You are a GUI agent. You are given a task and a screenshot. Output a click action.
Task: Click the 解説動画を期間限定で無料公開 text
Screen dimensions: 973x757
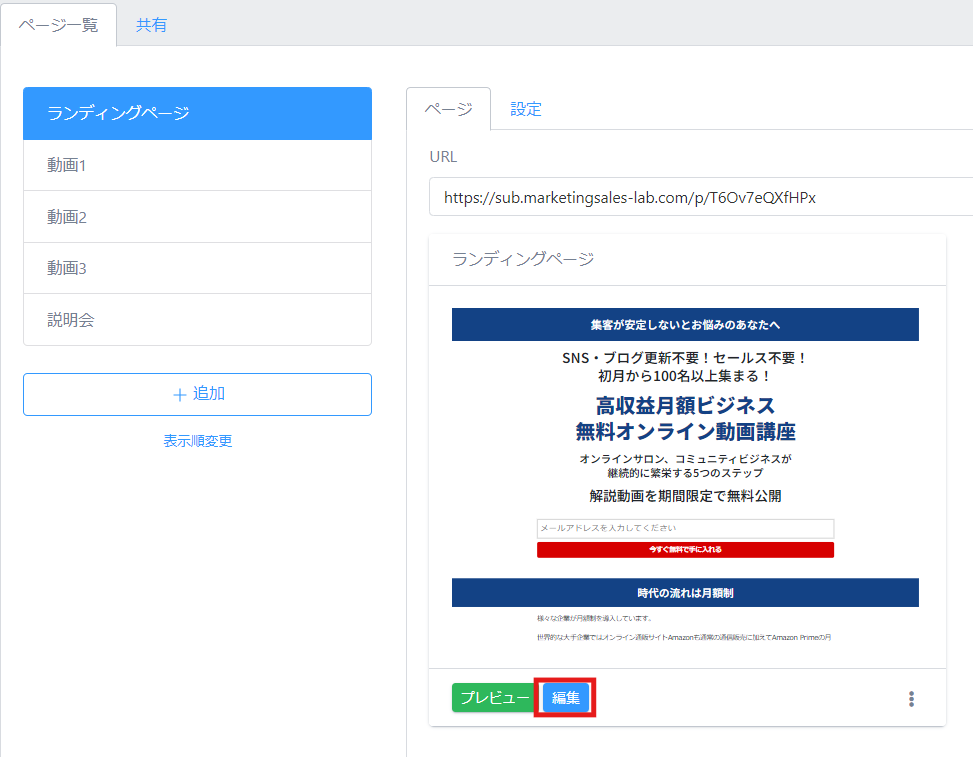tap(685, 496)
